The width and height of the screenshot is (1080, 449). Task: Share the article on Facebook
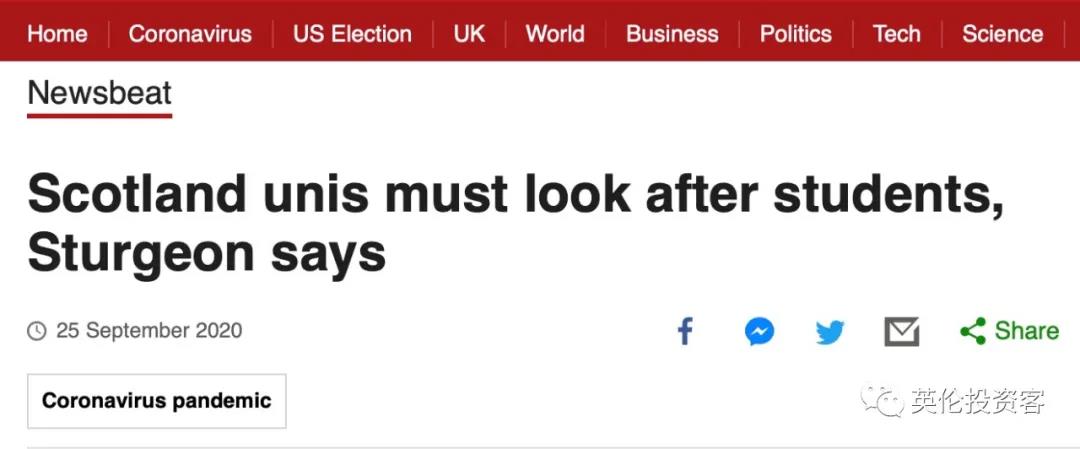(x=685, y=331)
